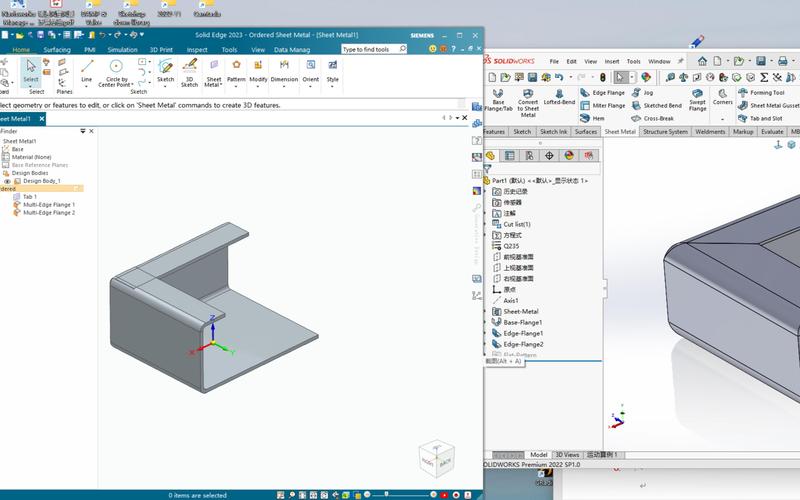Toggle the SolidWorks select arrow tool

pos(619,77)
